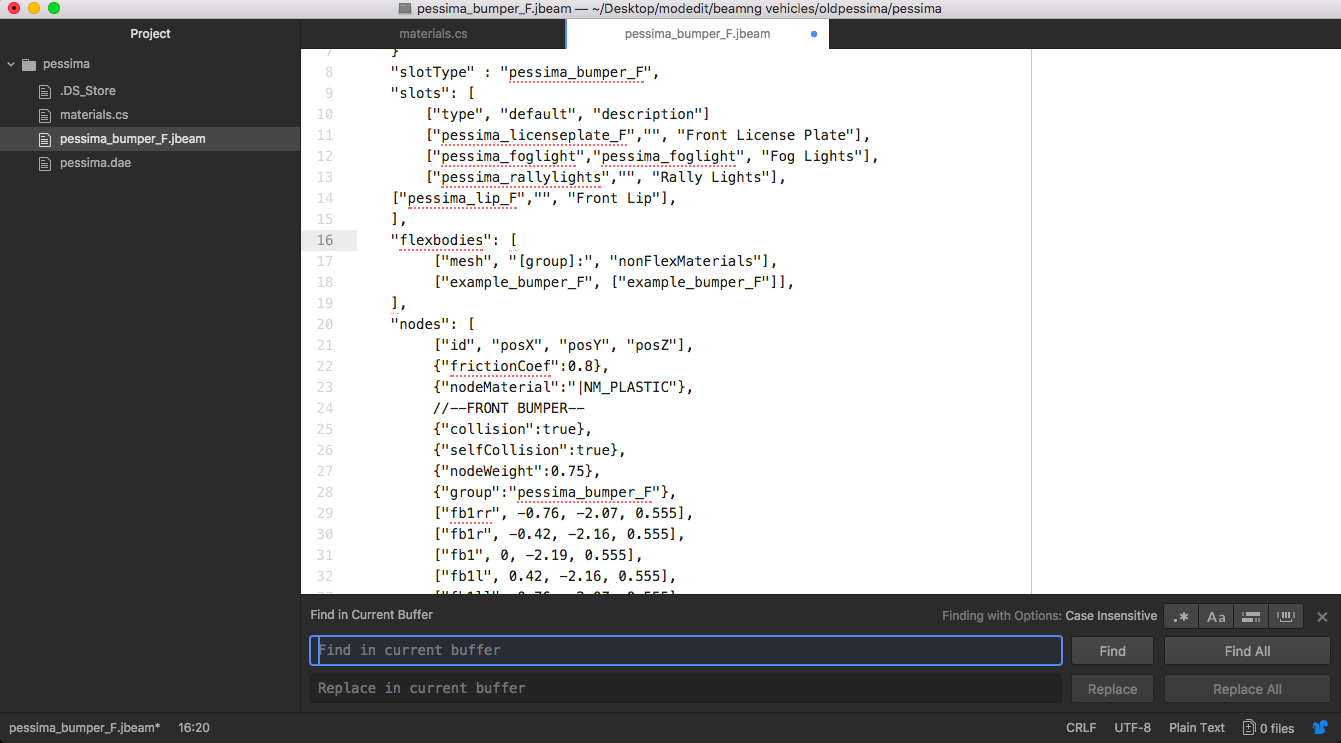
Task: Click the Find All button
Action: tap(1247, 651)
